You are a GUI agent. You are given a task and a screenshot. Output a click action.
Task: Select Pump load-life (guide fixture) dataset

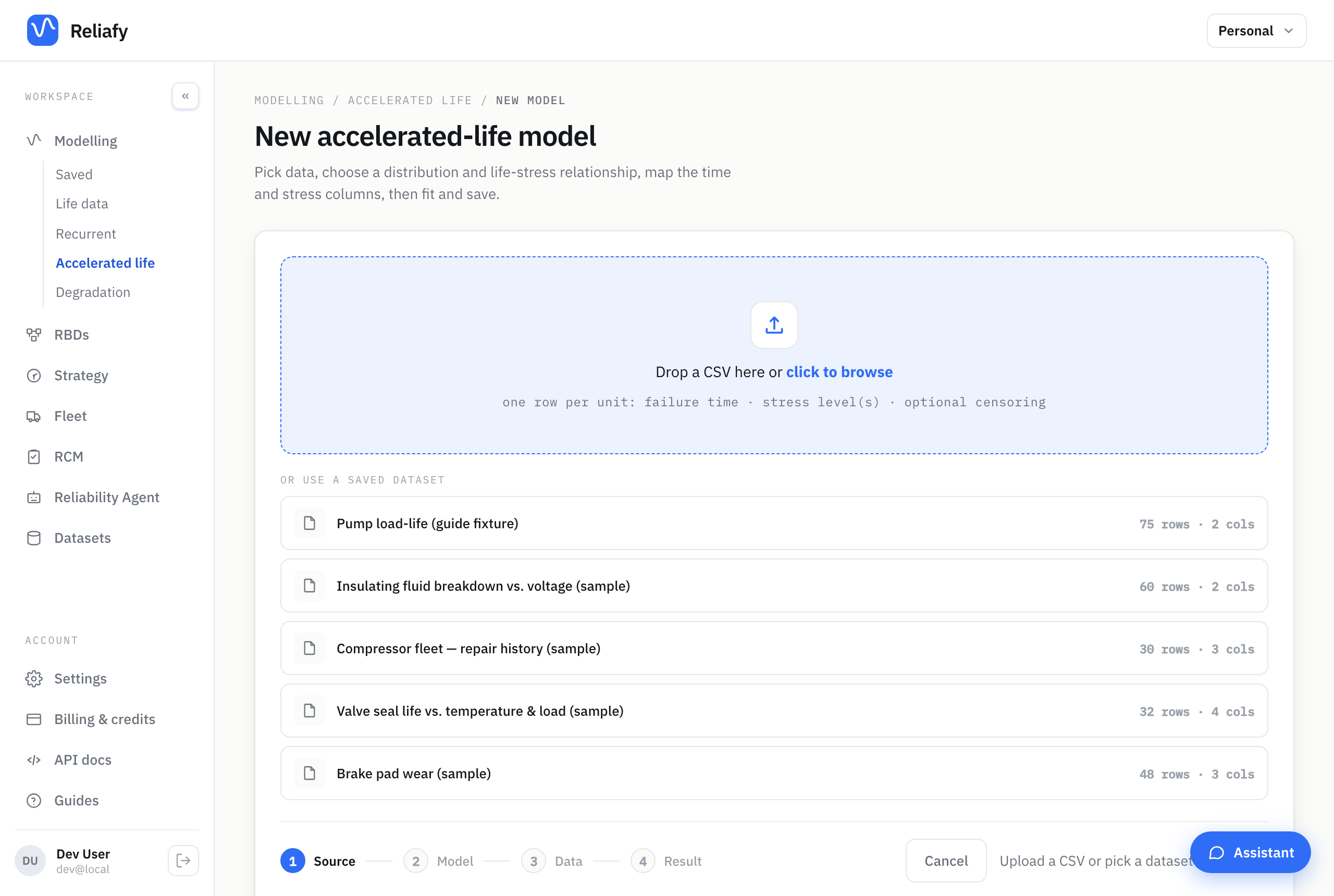click(x=774, y=523)
